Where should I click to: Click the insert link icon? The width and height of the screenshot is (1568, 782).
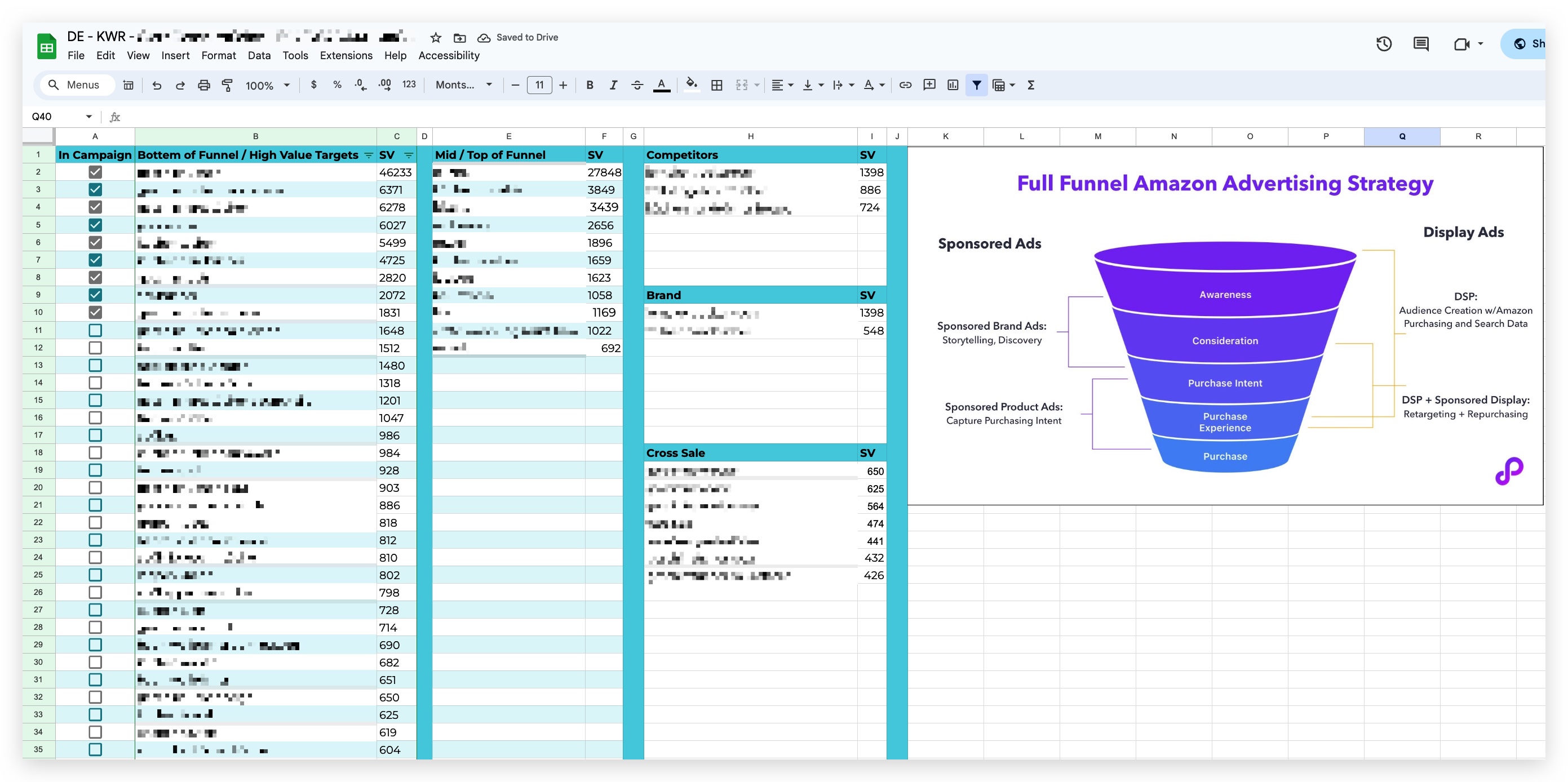[x=905, y=85]
